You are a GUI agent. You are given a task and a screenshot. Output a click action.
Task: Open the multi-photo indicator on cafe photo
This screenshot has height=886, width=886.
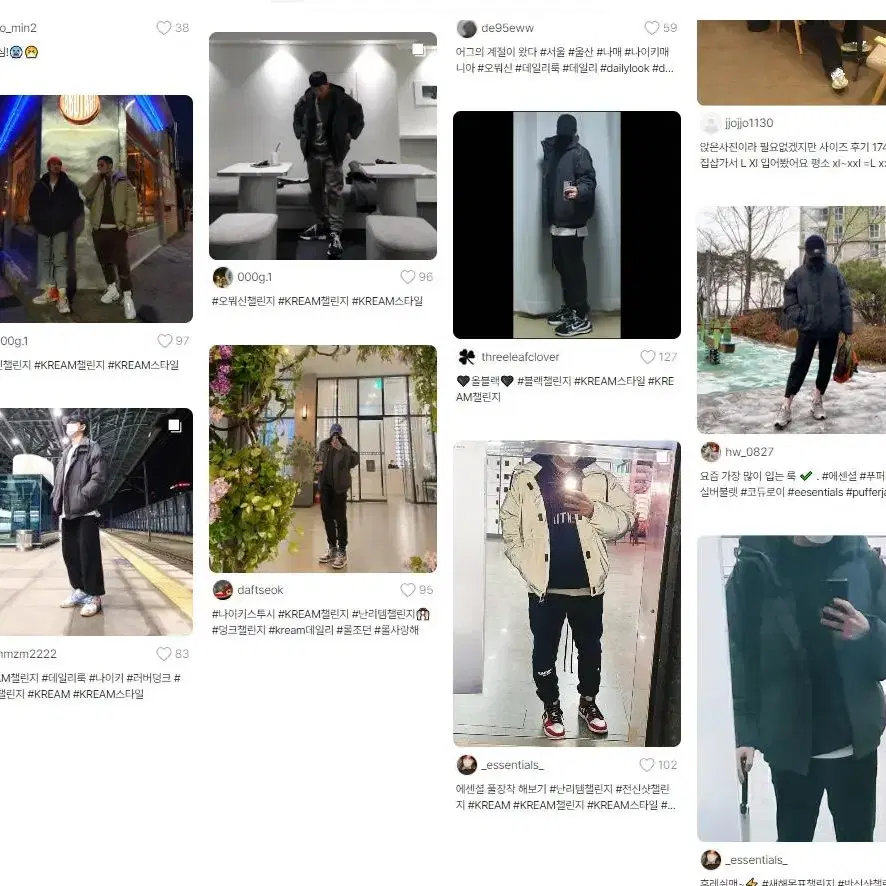418,50
